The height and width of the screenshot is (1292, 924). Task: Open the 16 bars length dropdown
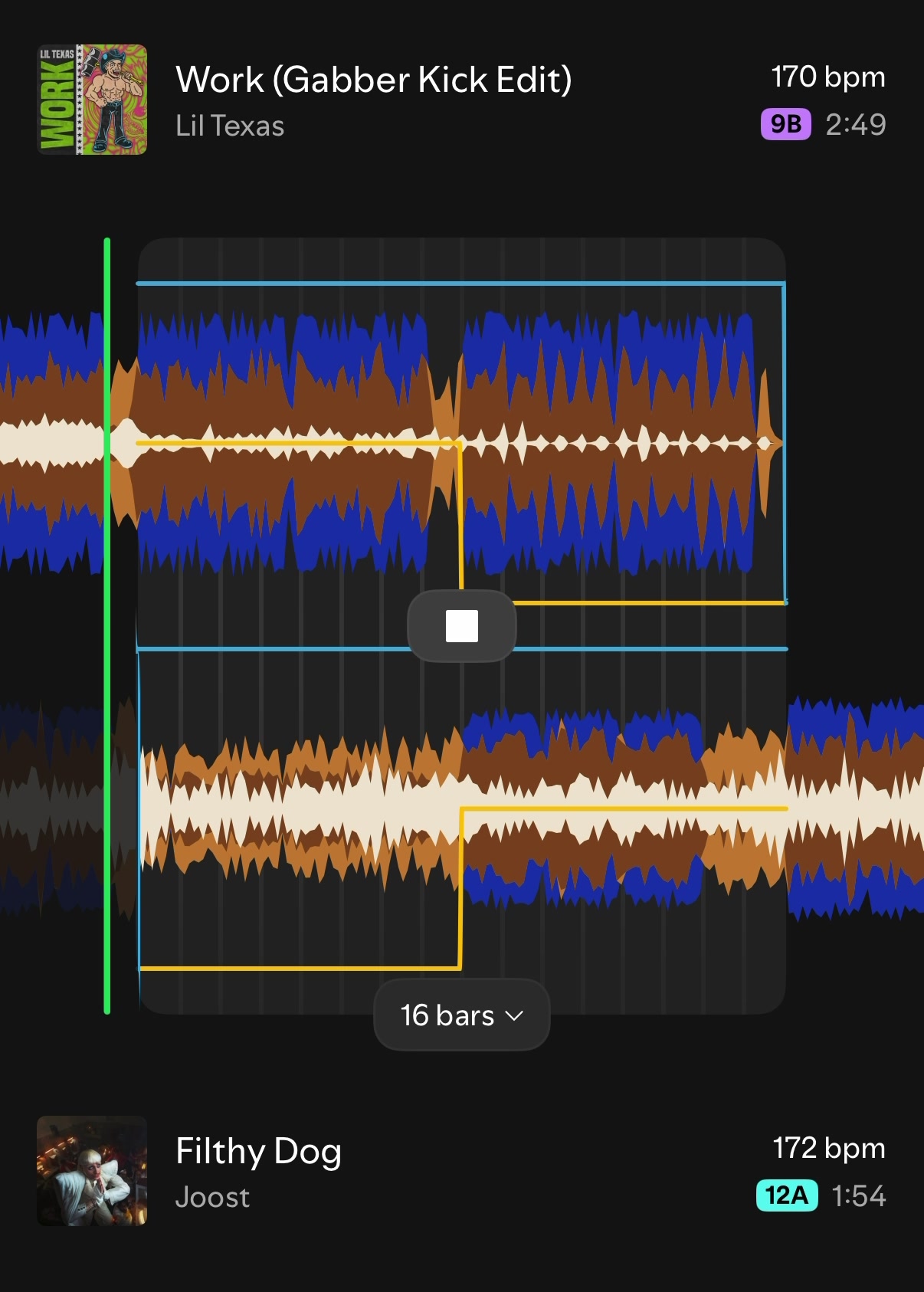pos(462,1015)
